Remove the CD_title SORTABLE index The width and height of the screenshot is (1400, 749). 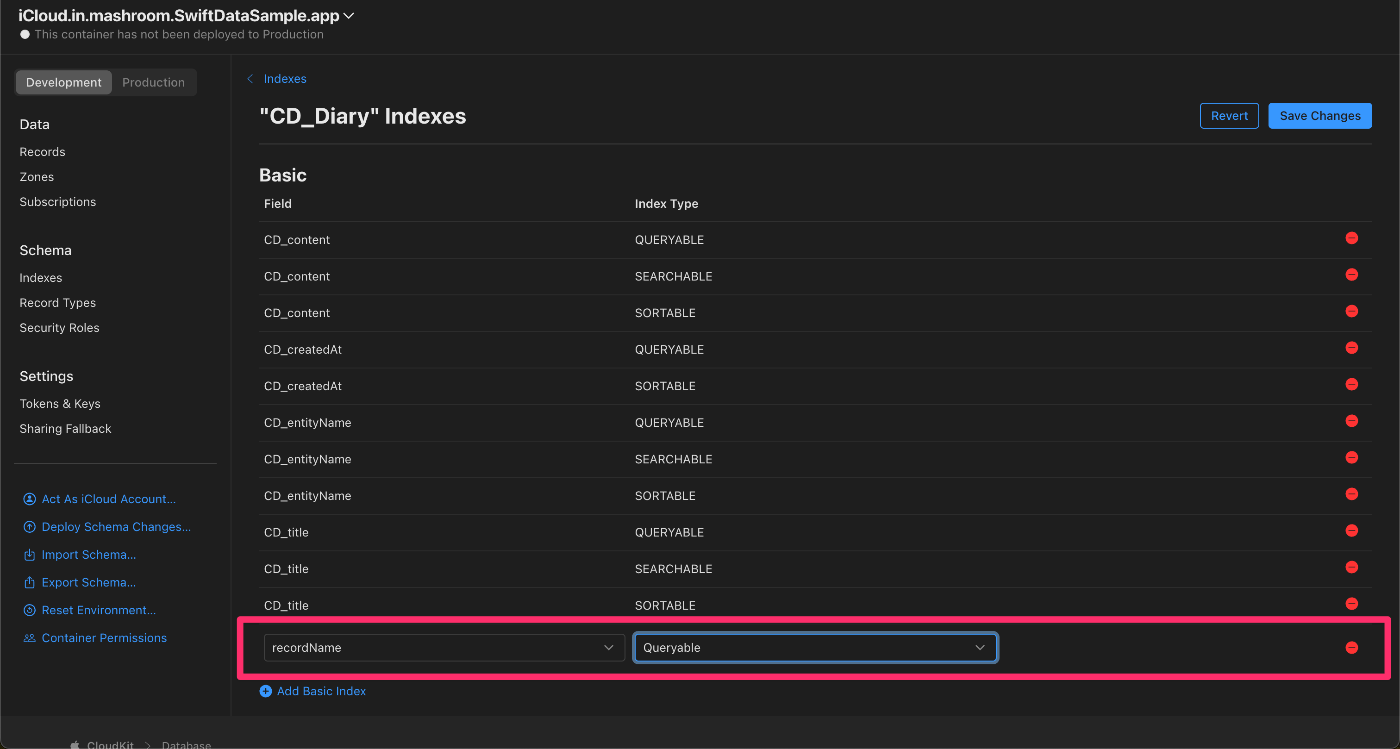tap(1351, 603)
